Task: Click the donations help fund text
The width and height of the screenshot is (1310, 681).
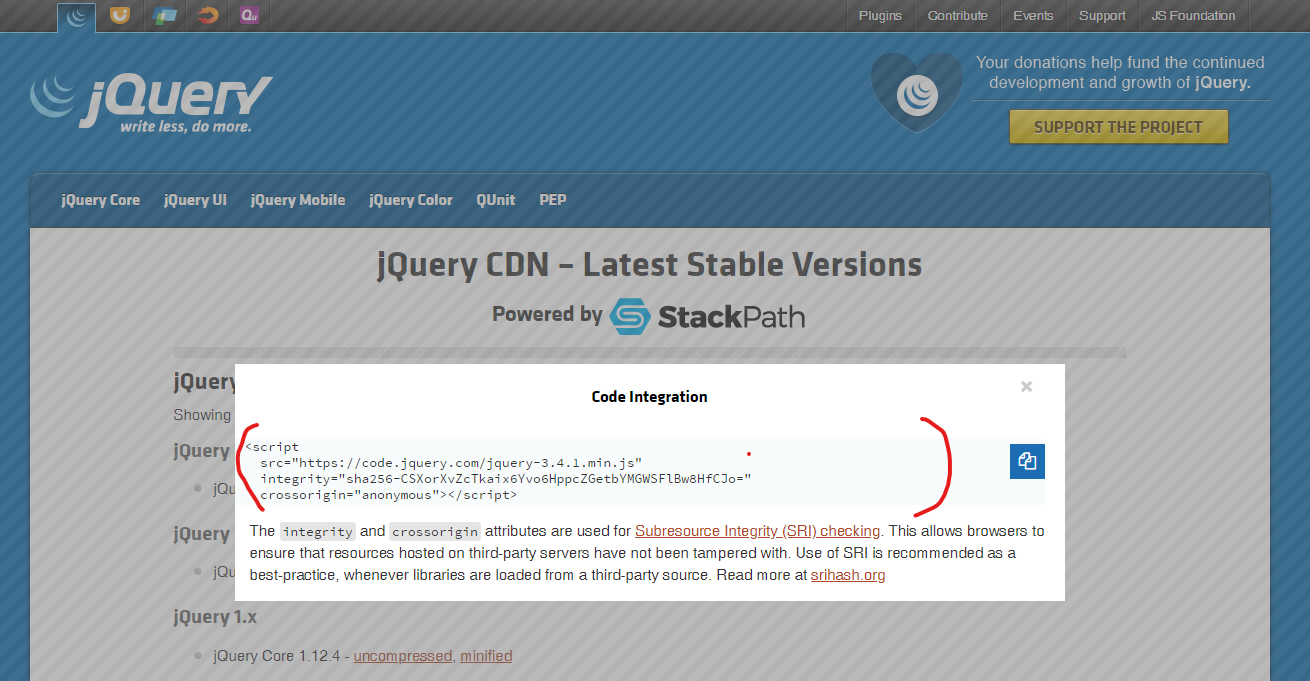Action: [1120, 72]
